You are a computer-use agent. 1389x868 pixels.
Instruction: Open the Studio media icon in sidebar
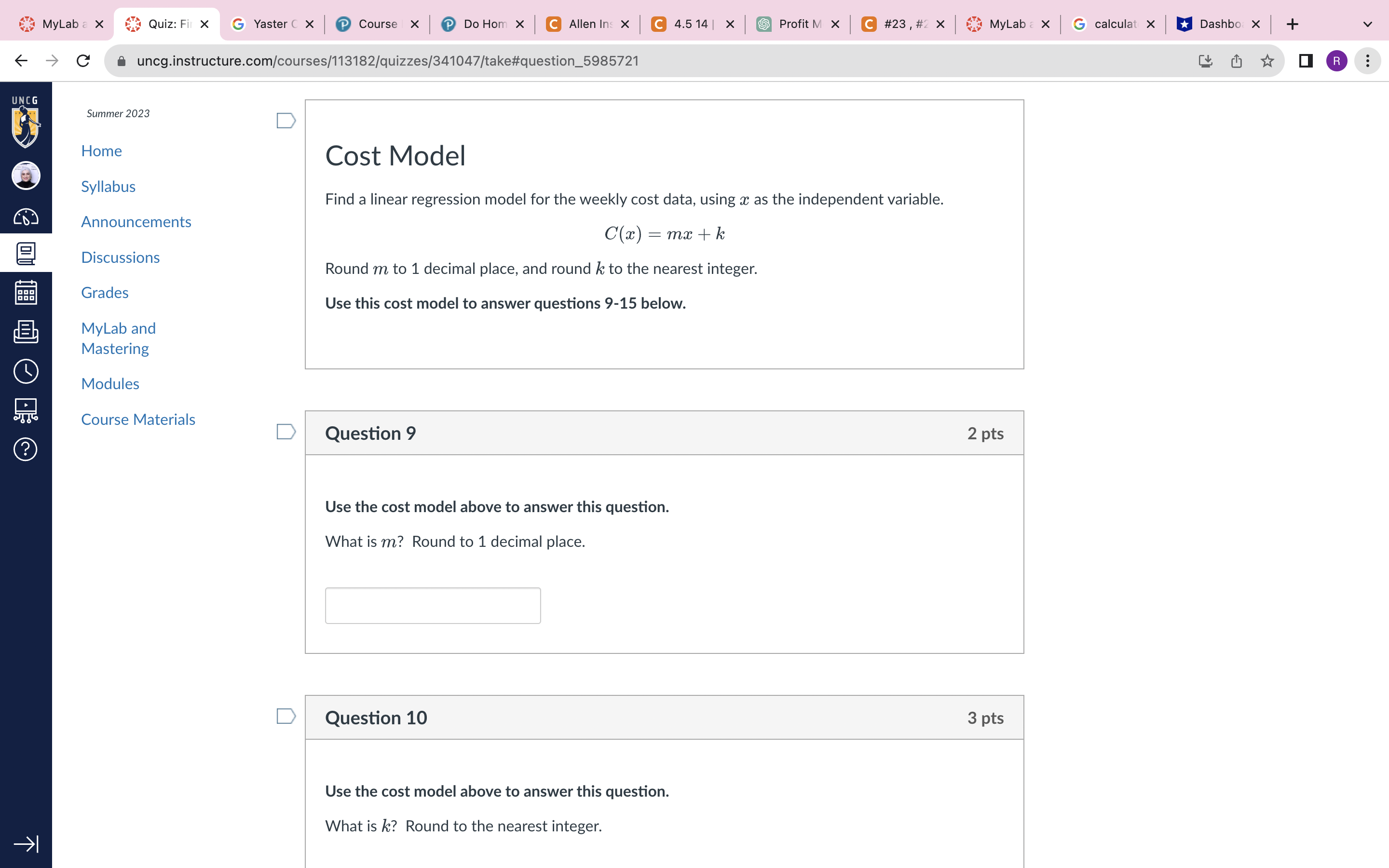(x=26, y=410)
